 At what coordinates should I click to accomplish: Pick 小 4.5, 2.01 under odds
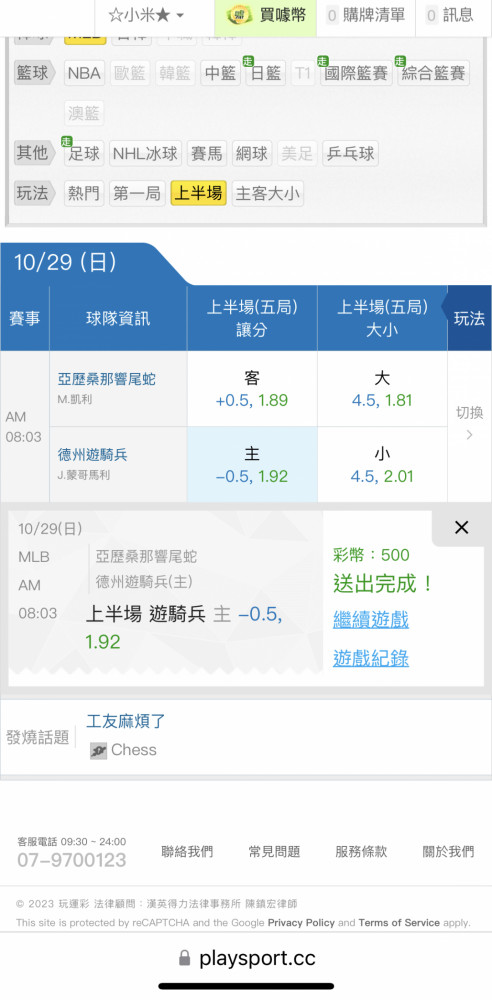click(382, 465)
